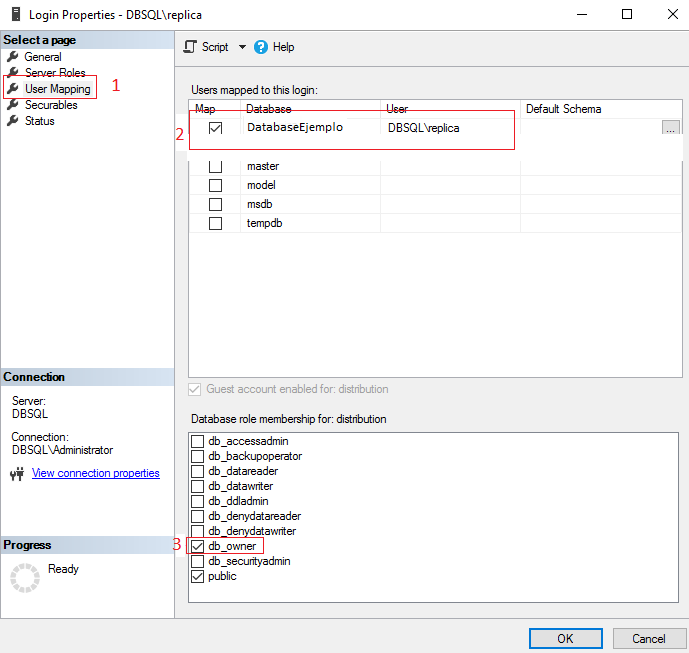Open the Help icon in toolbar
This screenshot has width=689, height=653.
point(261,47)
